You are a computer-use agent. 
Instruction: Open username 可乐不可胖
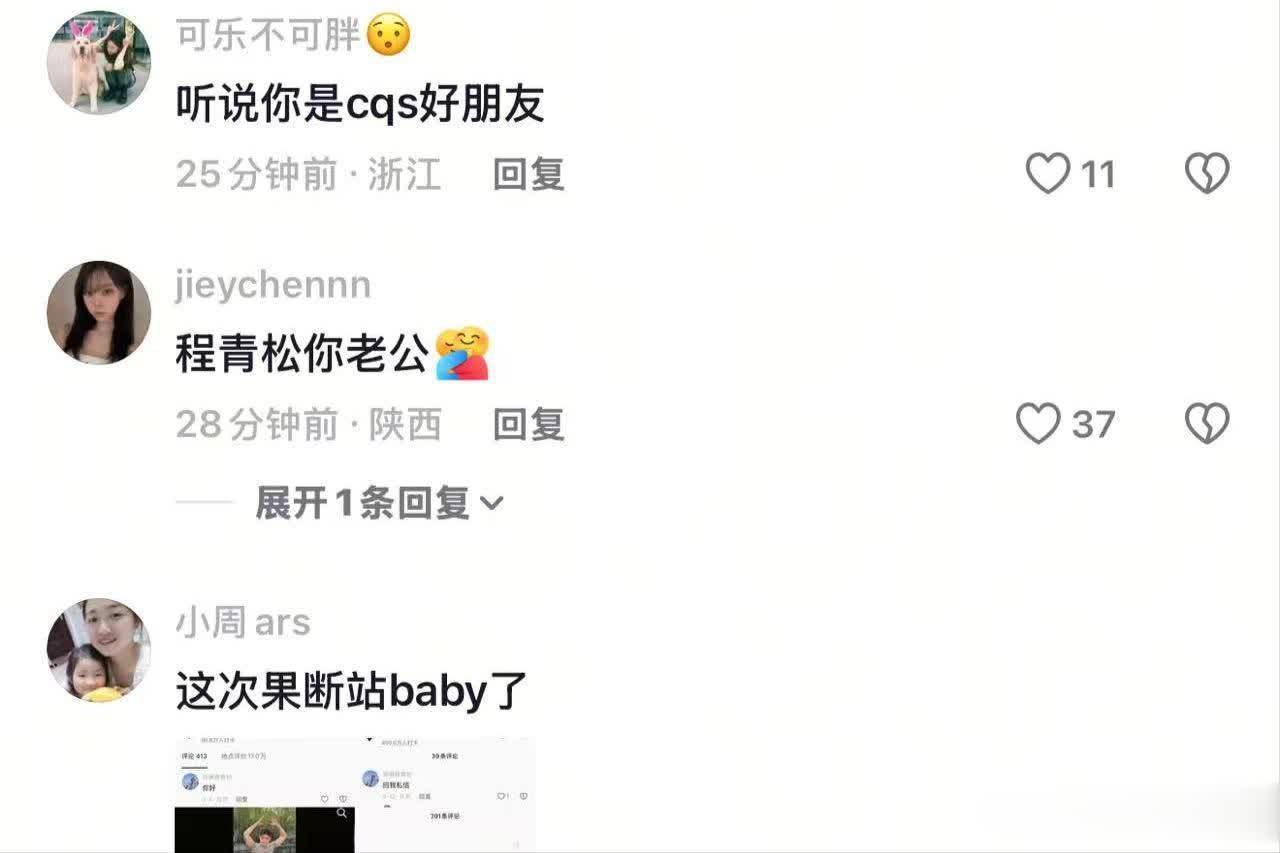tap(268, 36)
